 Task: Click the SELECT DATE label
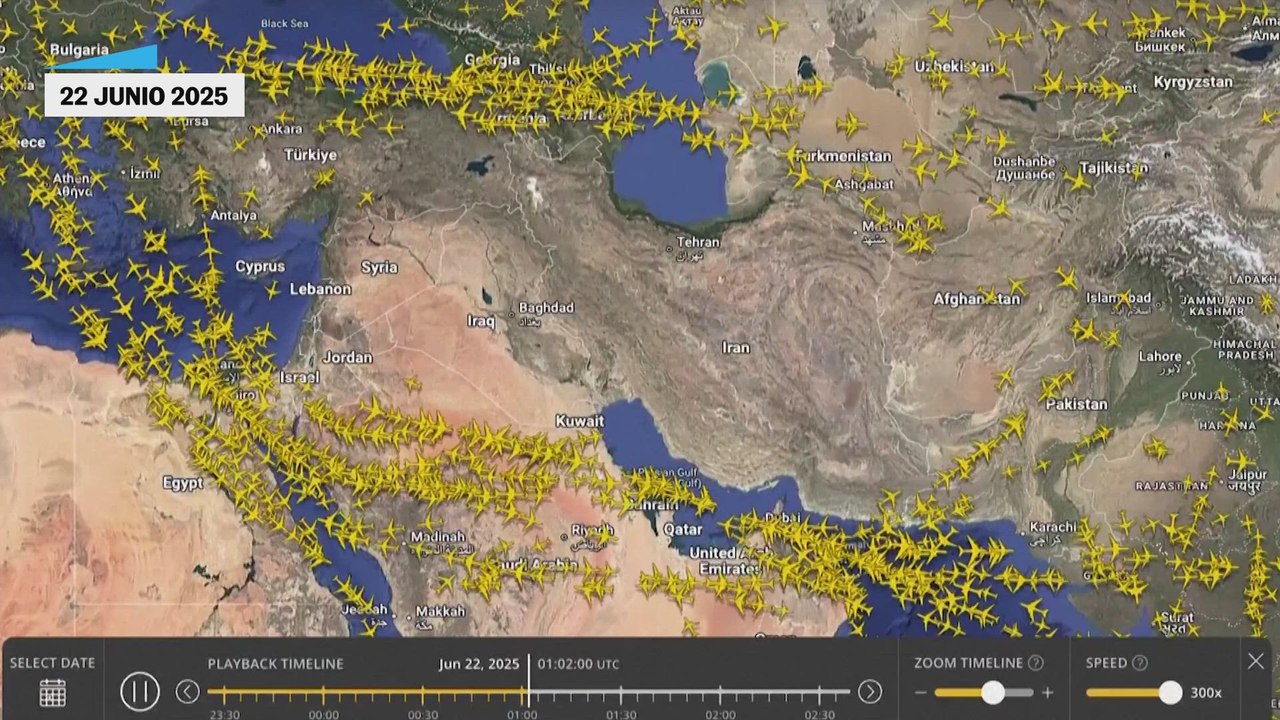53,663
